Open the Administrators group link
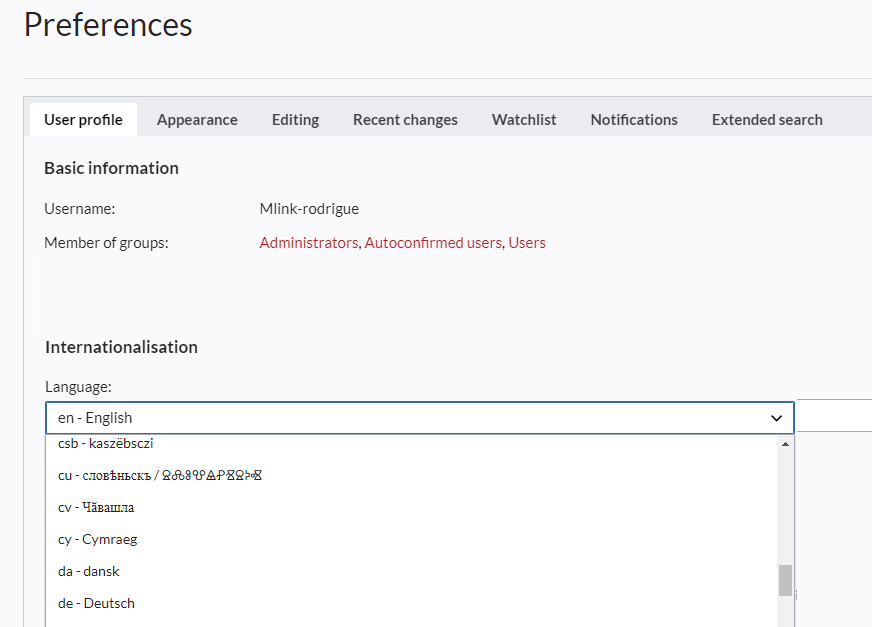The width and height of the screenshot is (872, 627). pos(308,243)
